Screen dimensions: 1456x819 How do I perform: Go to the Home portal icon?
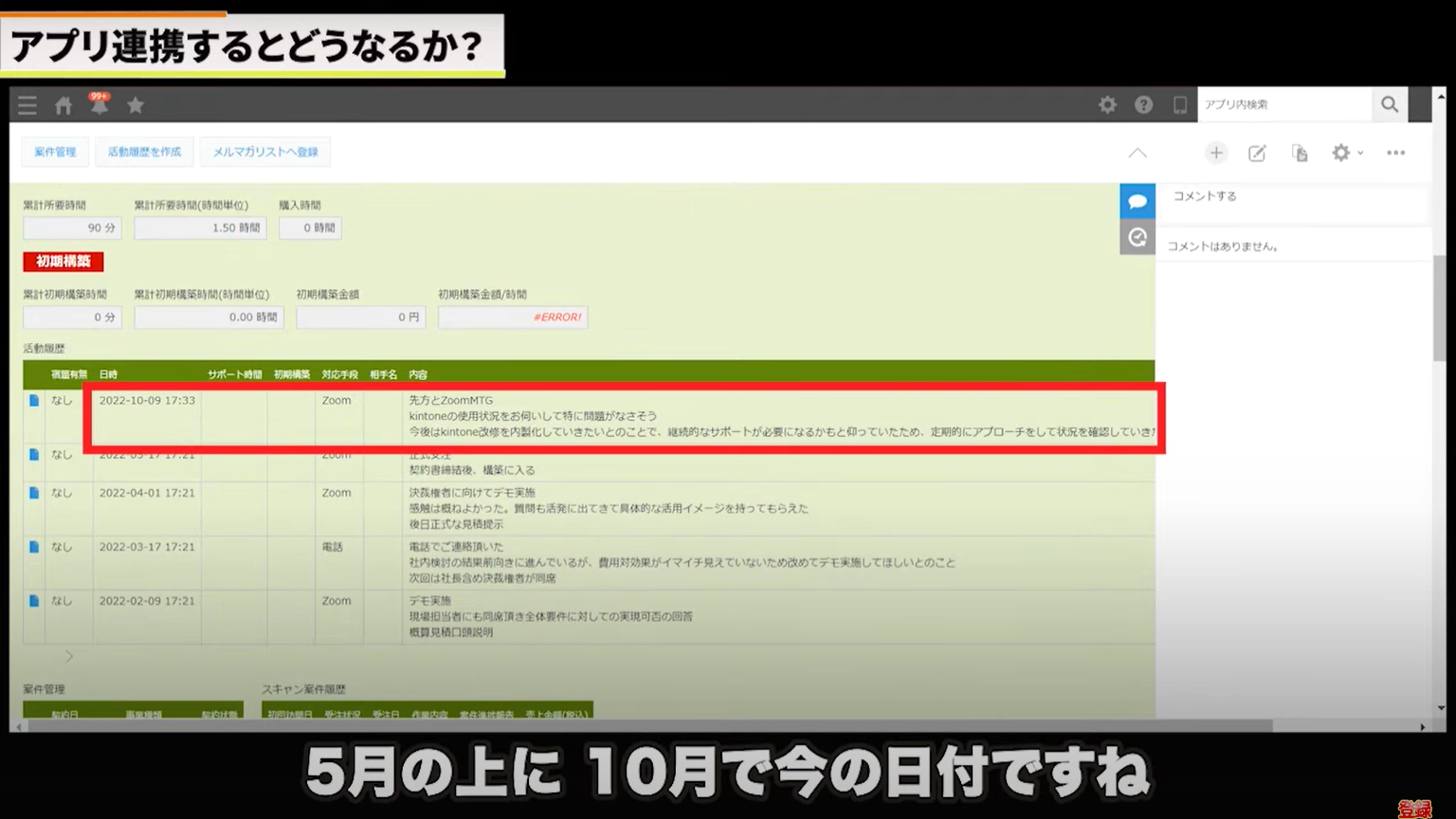[x=64, y=105]
